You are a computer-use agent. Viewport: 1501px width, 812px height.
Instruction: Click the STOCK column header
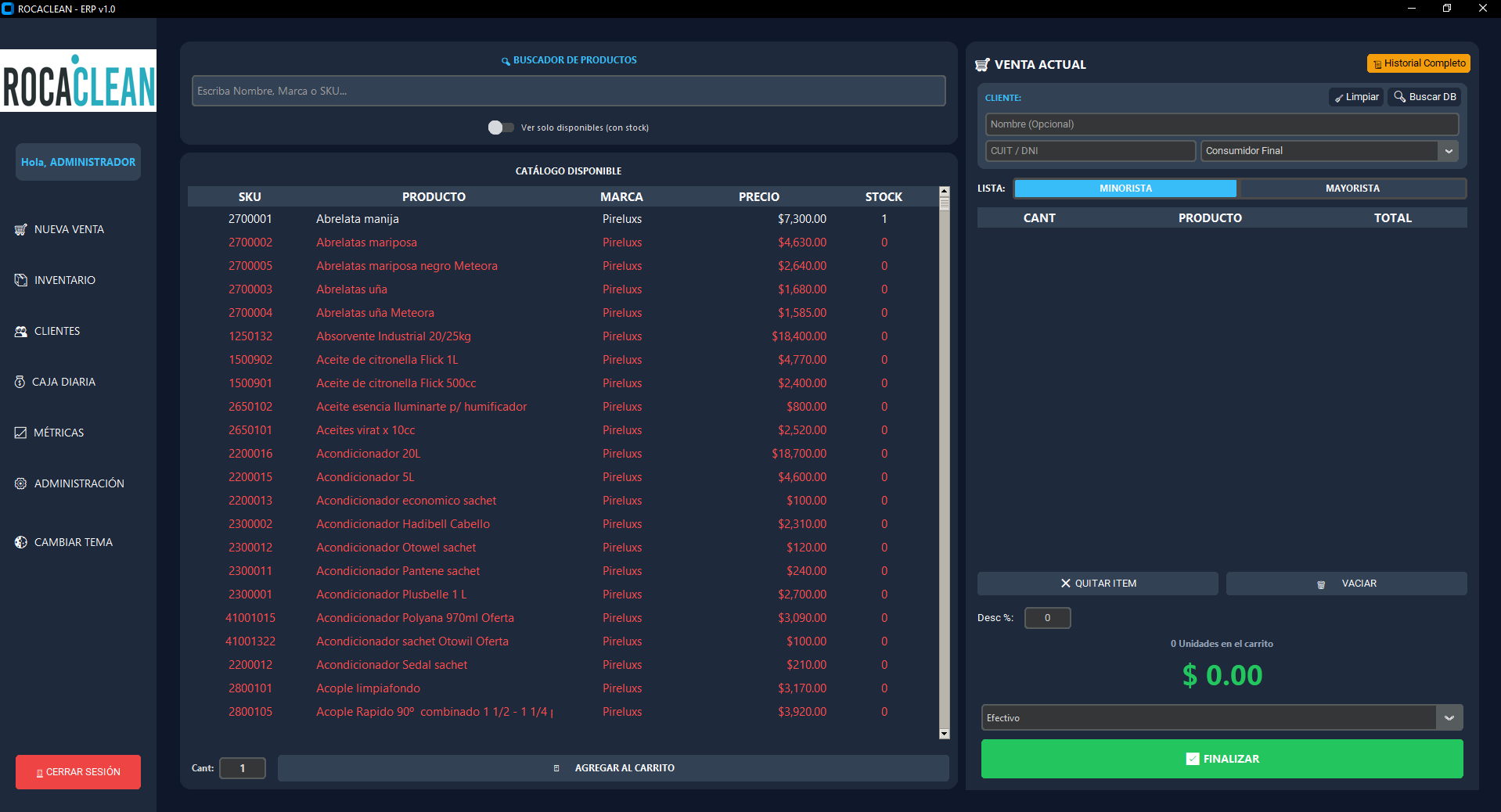pyautogui.click(x=884, y=197)
